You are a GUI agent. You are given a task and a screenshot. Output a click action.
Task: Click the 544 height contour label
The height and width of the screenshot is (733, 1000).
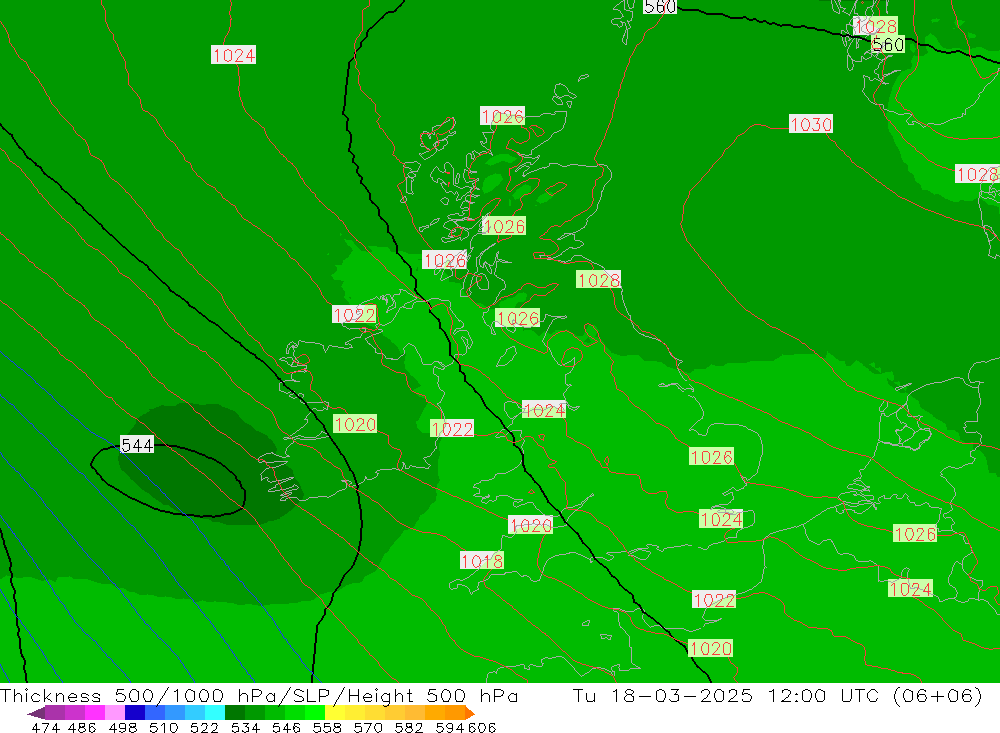[137, 445]
